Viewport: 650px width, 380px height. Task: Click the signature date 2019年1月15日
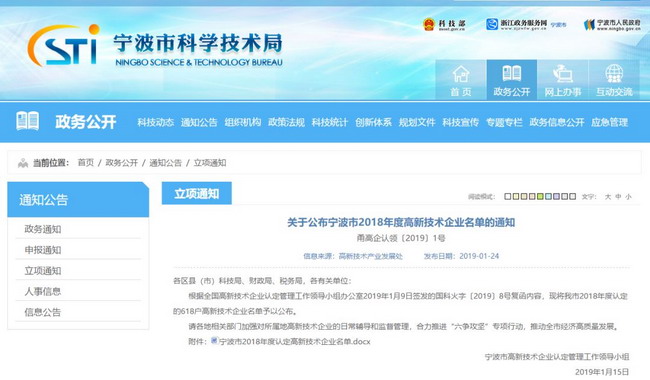point(602,372)
